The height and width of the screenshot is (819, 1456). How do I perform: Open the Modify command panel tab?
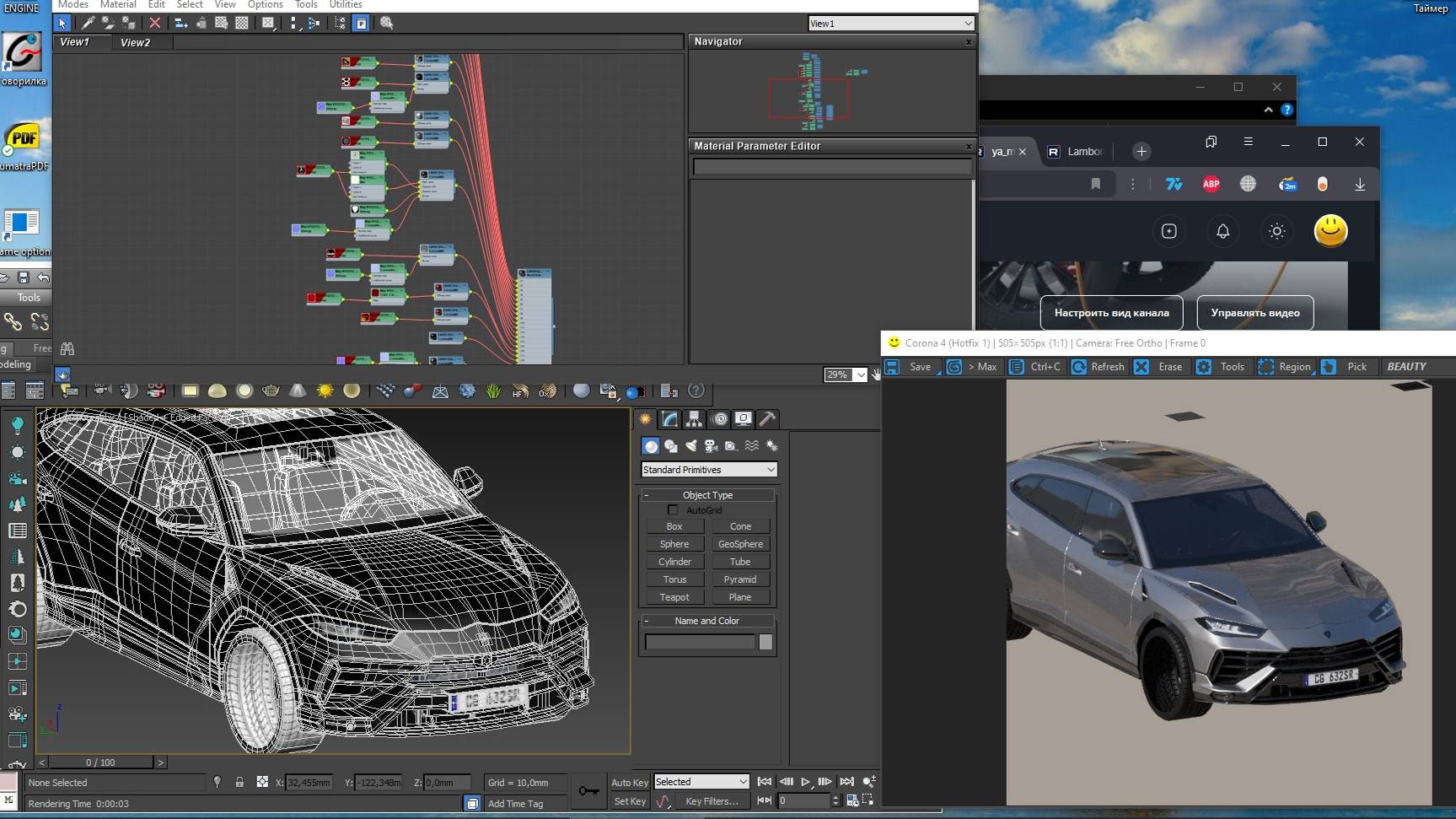click(669, 419)
